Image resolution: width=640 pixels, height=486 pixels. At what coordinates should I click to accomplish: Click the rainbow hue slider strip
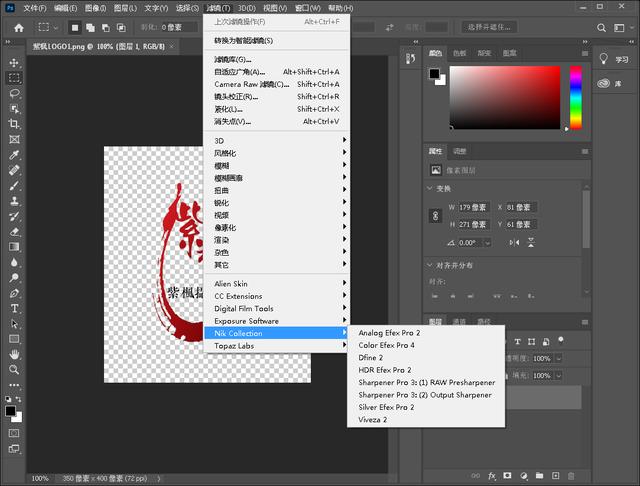pos(576,98)
